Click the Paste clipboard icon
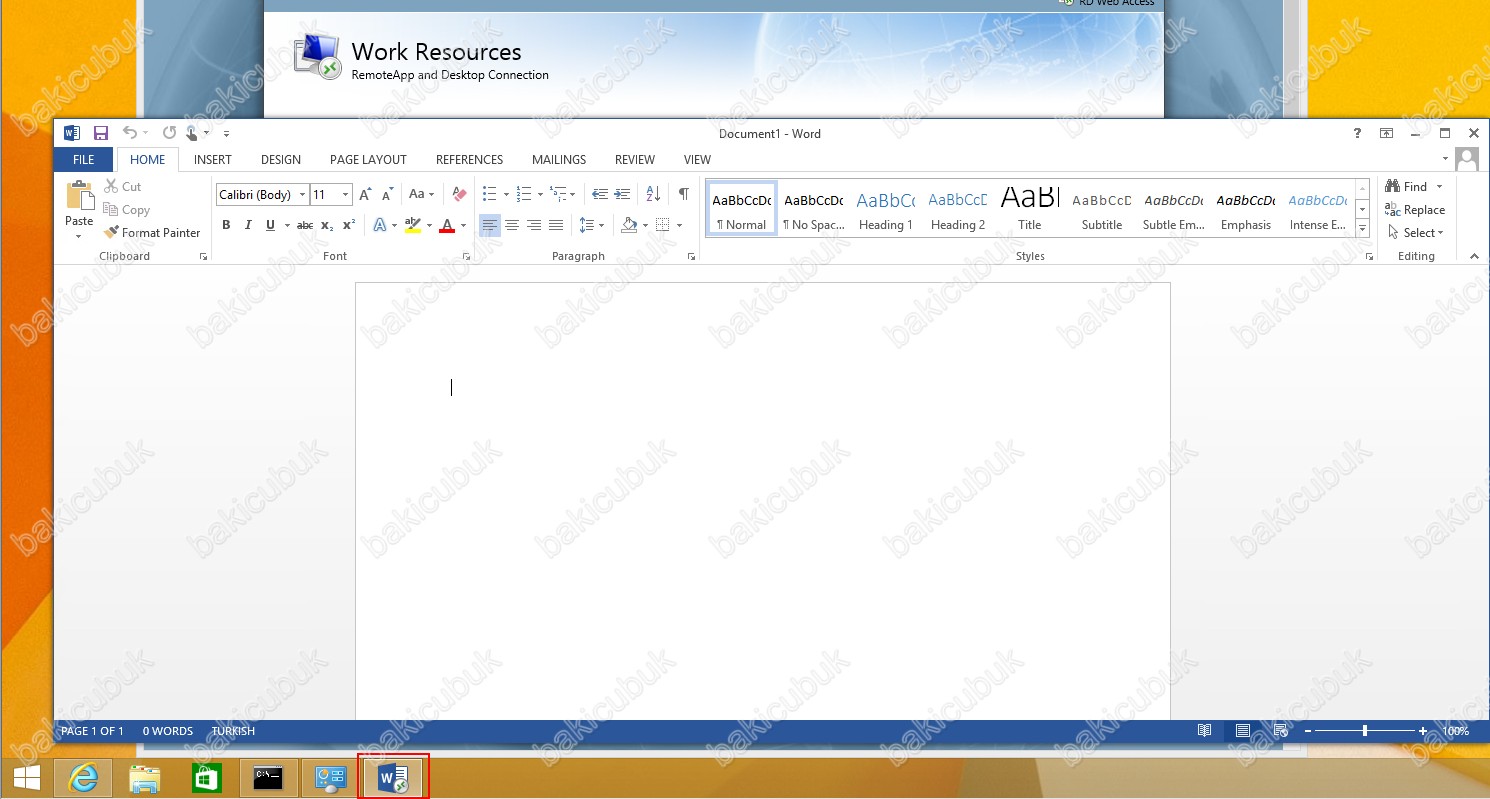This screenshot has width=1490, height=799. 79,196
